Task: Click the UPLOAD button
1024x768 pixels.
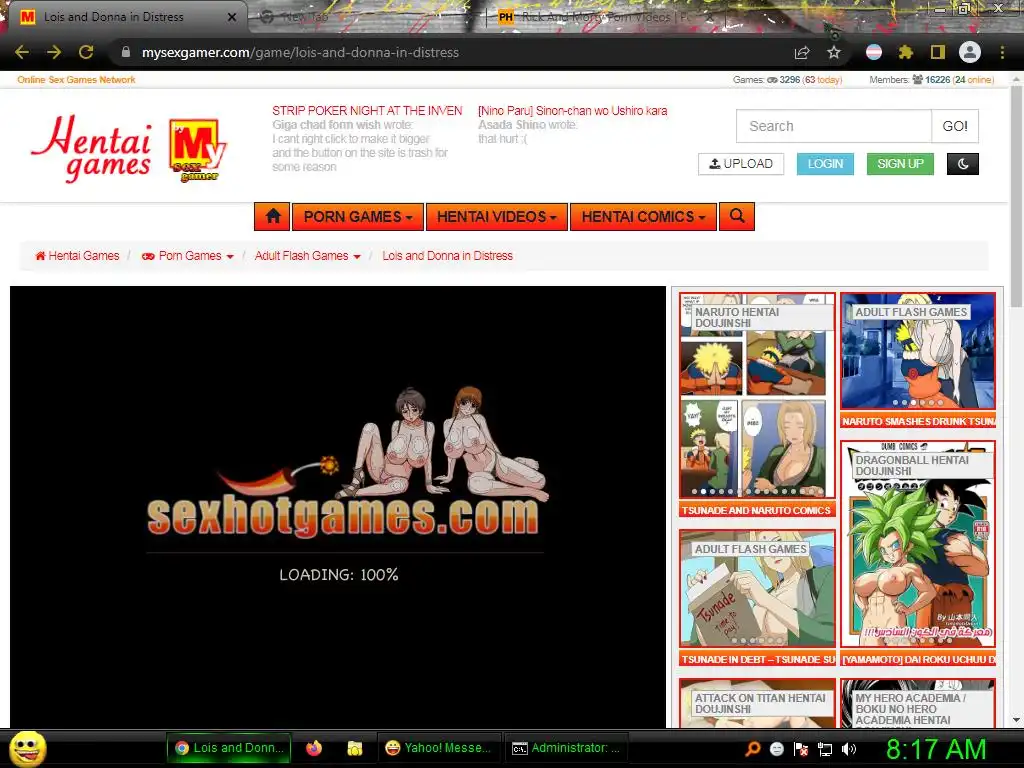Action: (741, 164)
